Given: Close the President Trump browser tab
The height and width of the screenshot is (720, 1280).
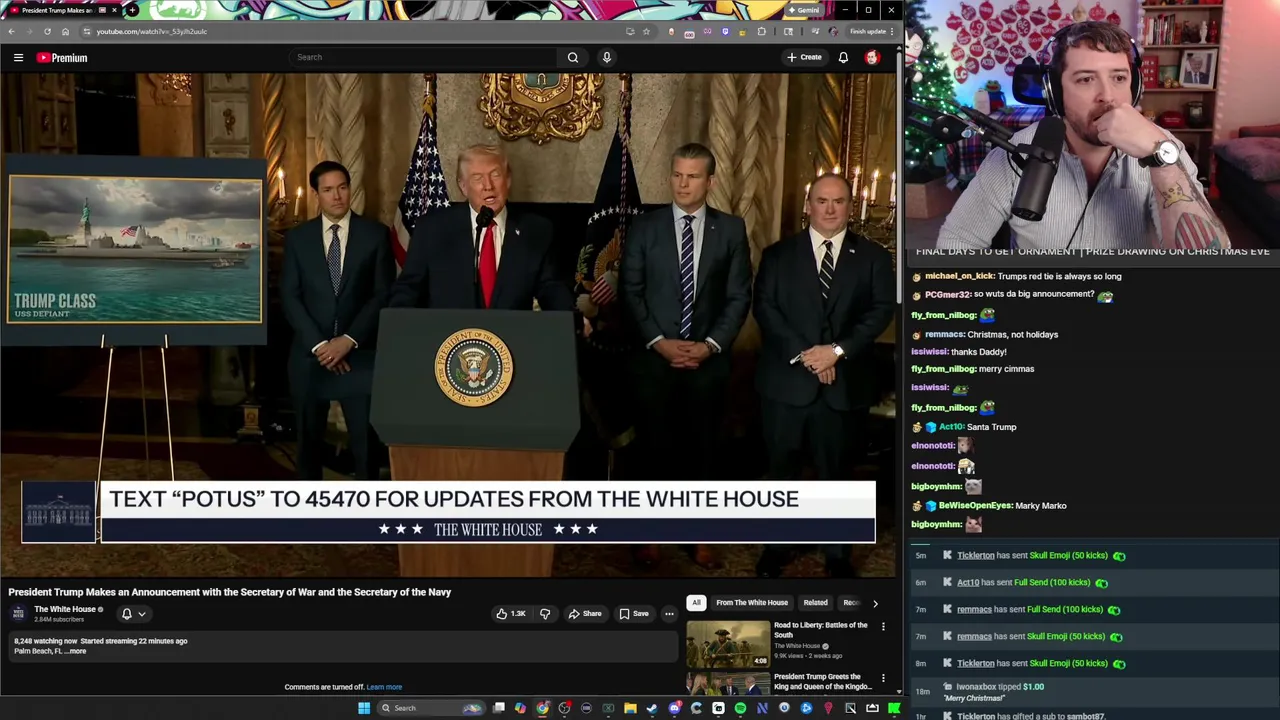Looking at the screenshot, I should [114, 10].
